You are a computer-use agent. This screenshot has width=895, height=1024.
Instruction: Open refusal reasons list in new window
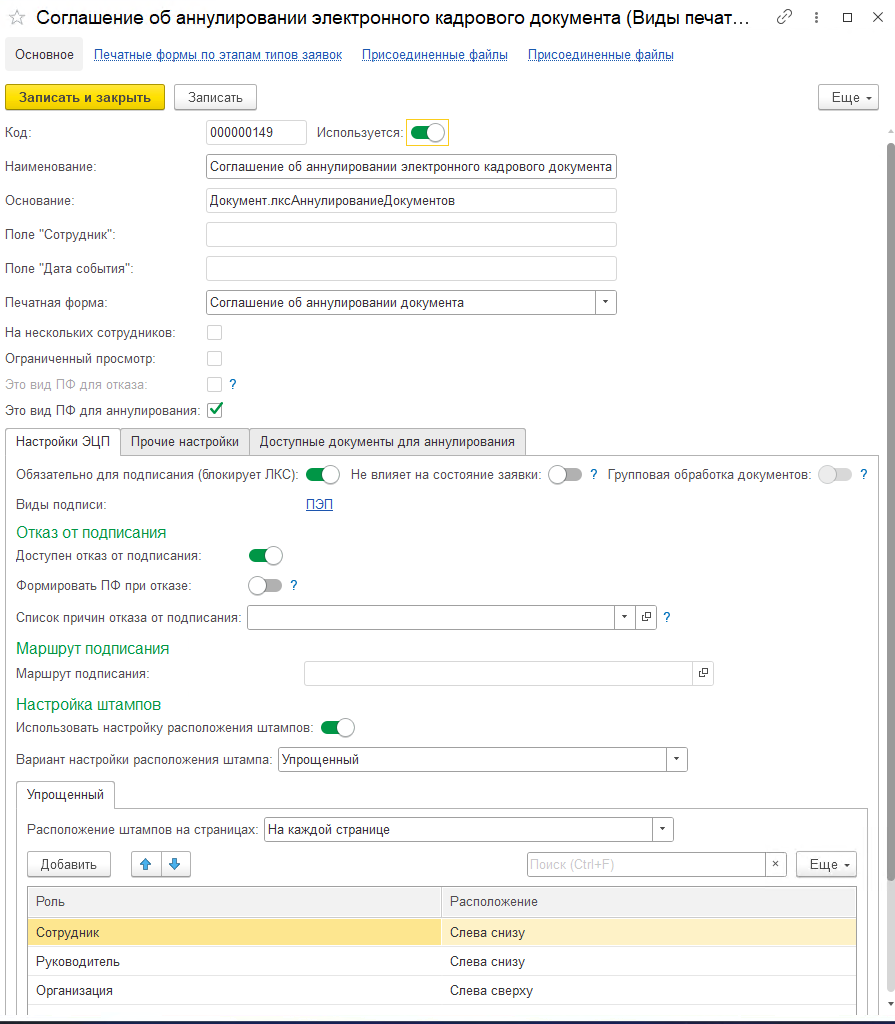click(646, 617)
